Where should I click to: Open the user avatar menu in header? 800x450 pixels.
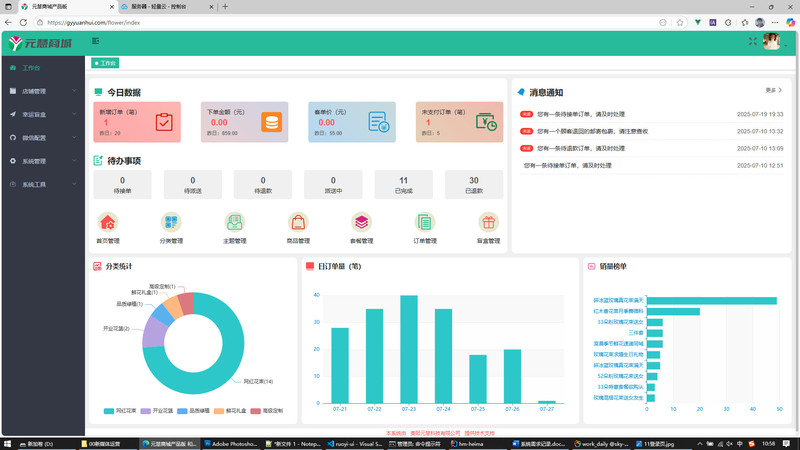[x=771, y=41]
